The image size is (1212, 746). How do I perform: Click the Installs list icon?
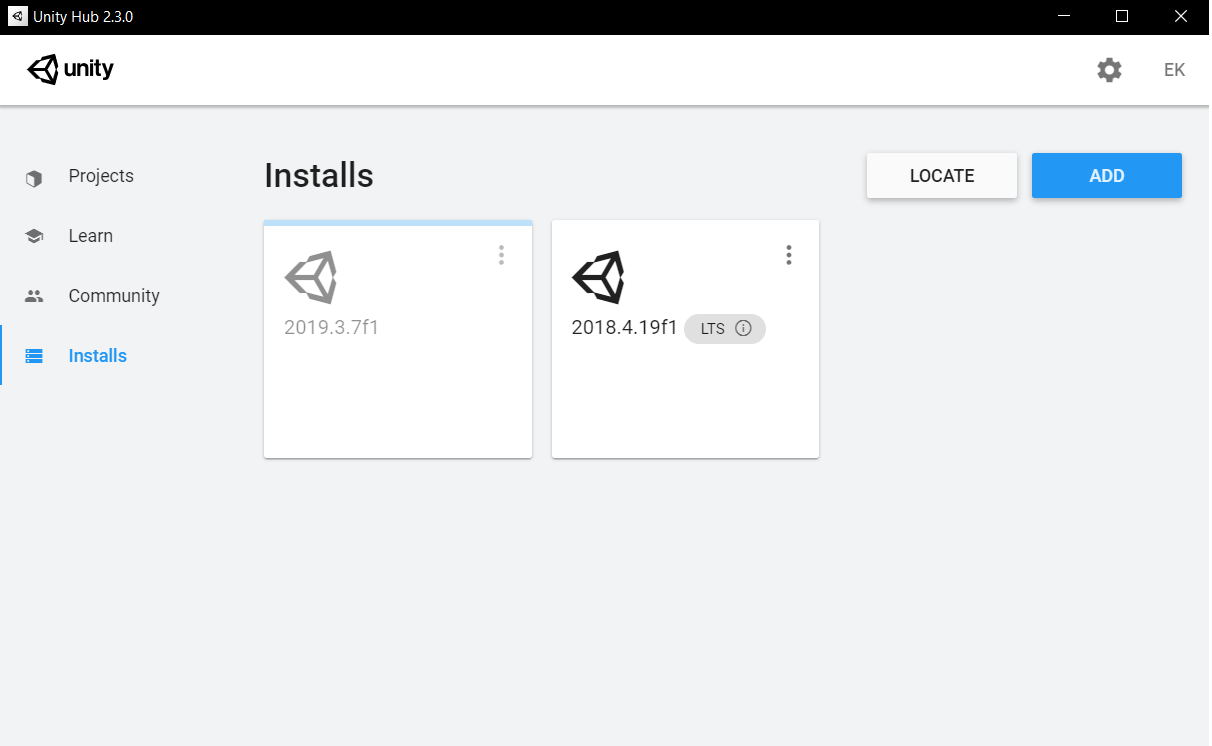point(34,356)
